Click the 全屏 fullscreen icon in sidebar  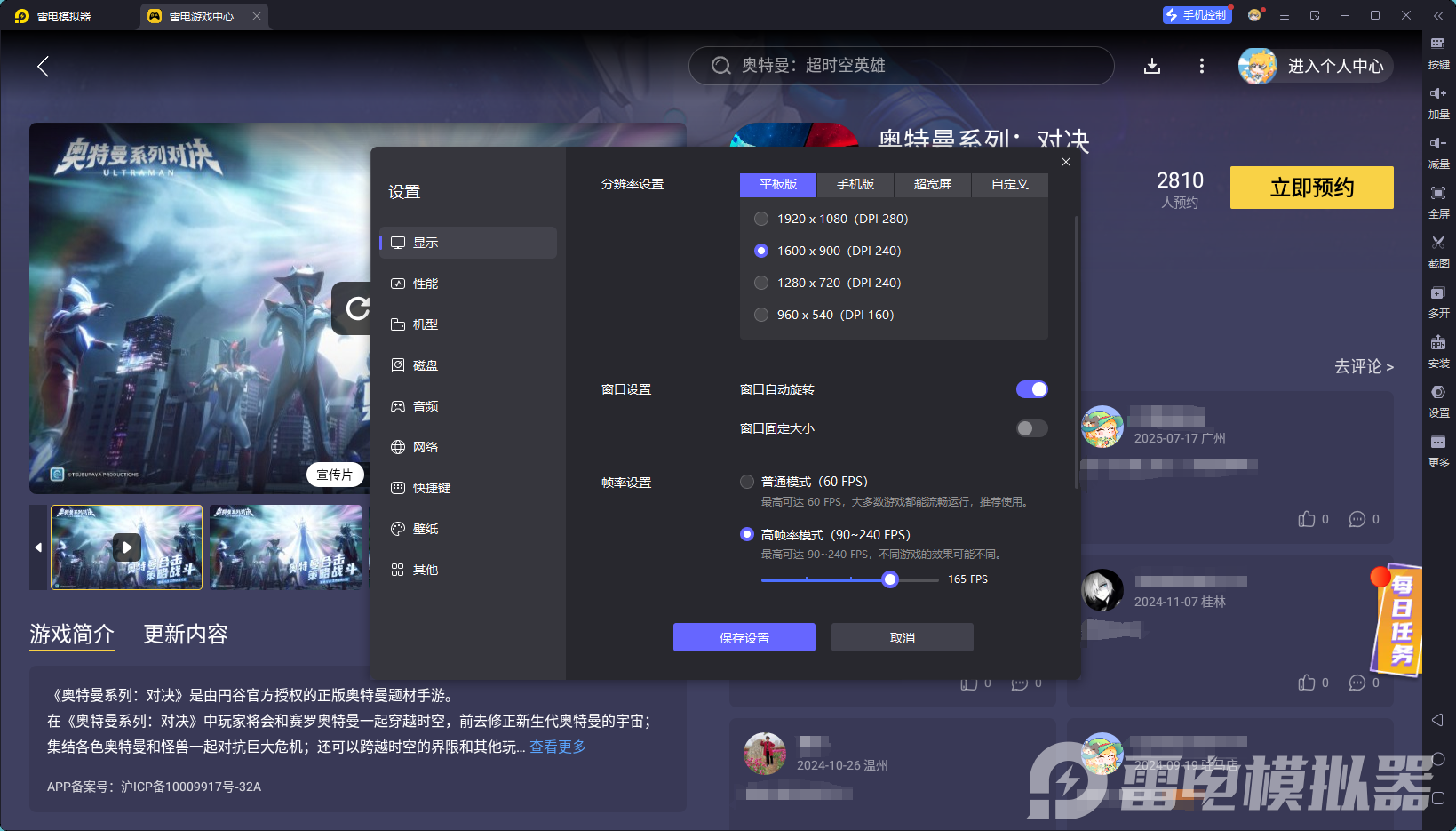pos(1438,193)
